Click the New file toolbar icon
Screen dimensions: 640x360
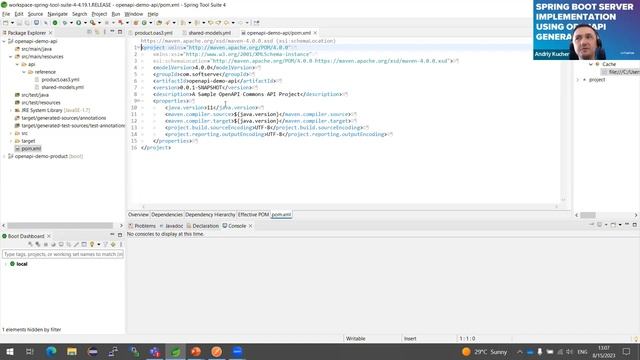coord(6,23)
